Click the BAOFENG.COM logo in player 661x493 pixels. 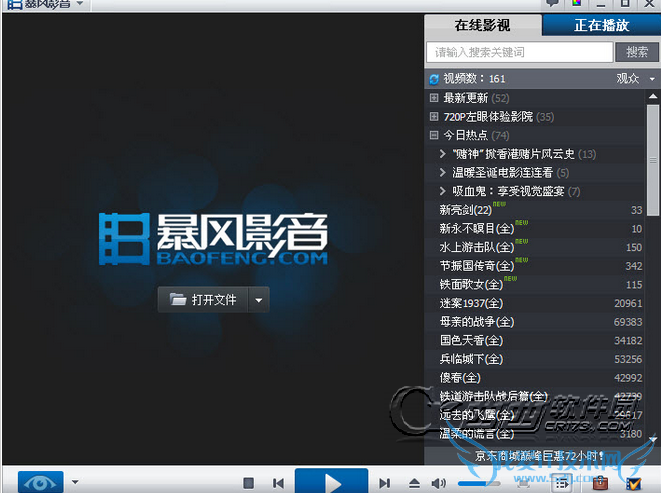point(213,239)
